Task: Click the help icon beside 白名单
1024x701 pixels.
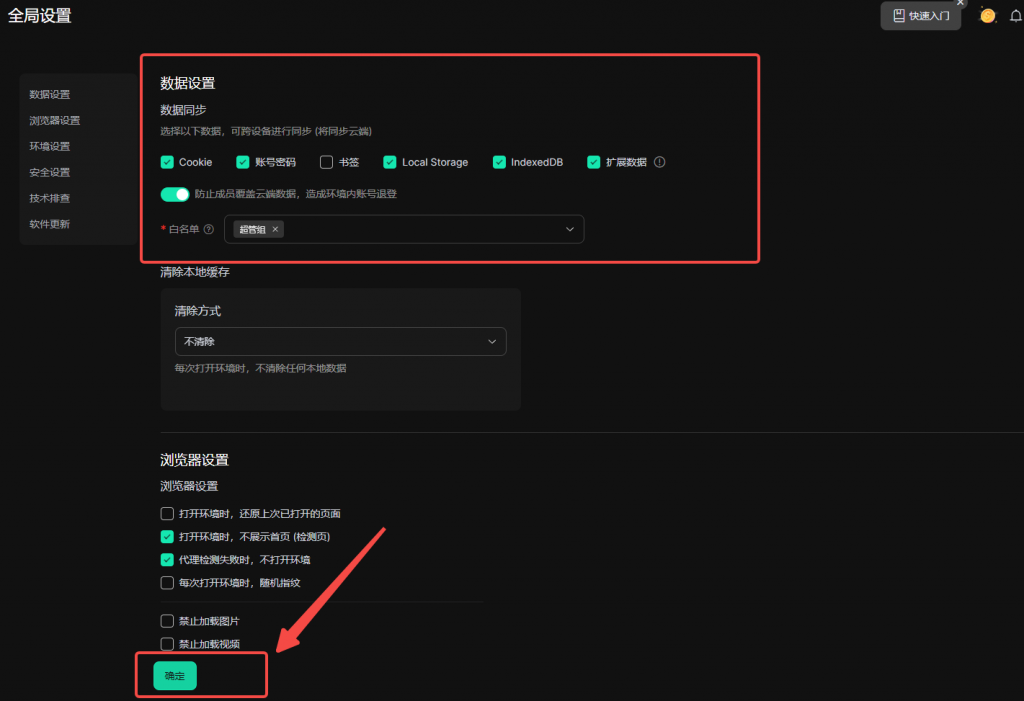Action: [x=209, y=229]
